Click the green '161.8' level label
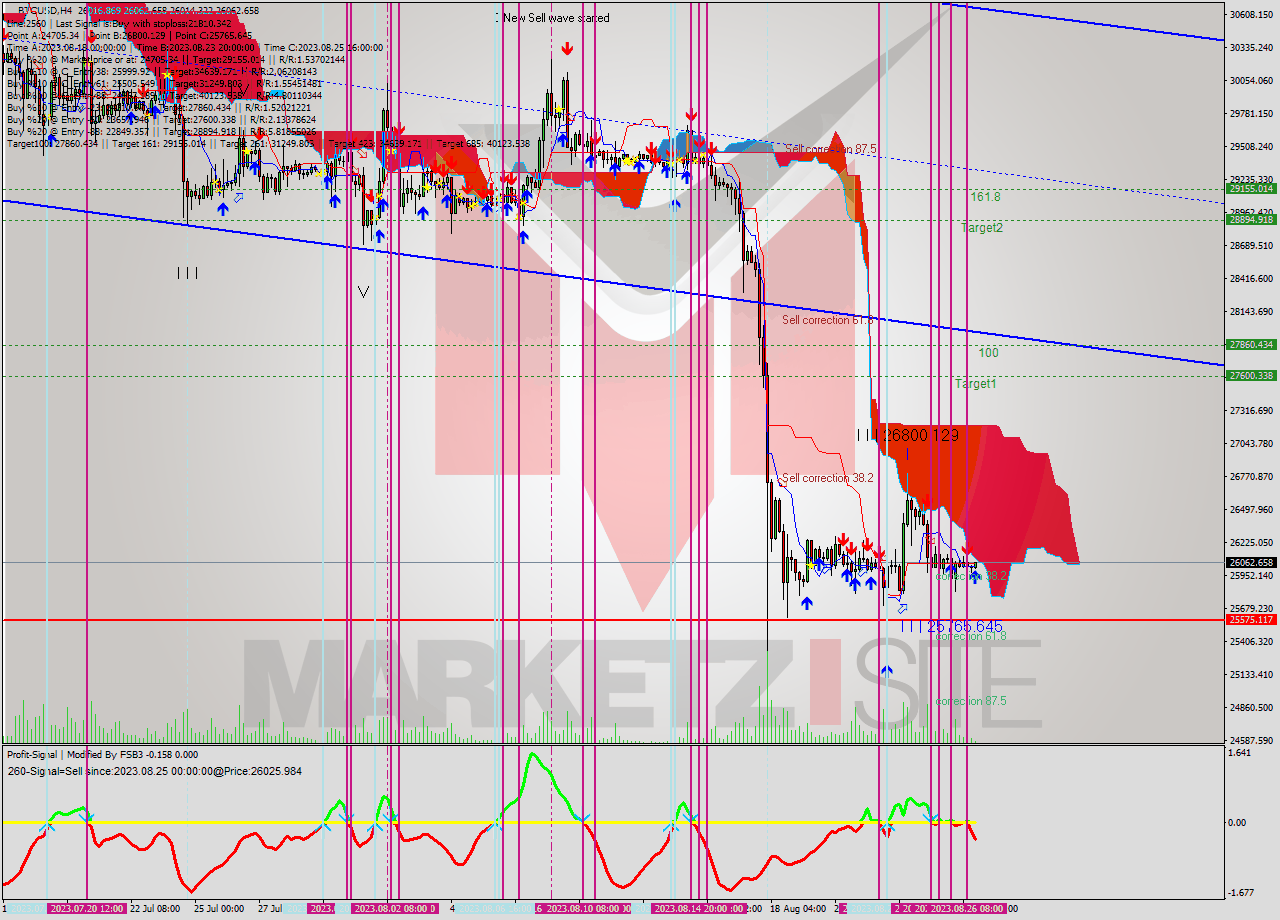 985,197
